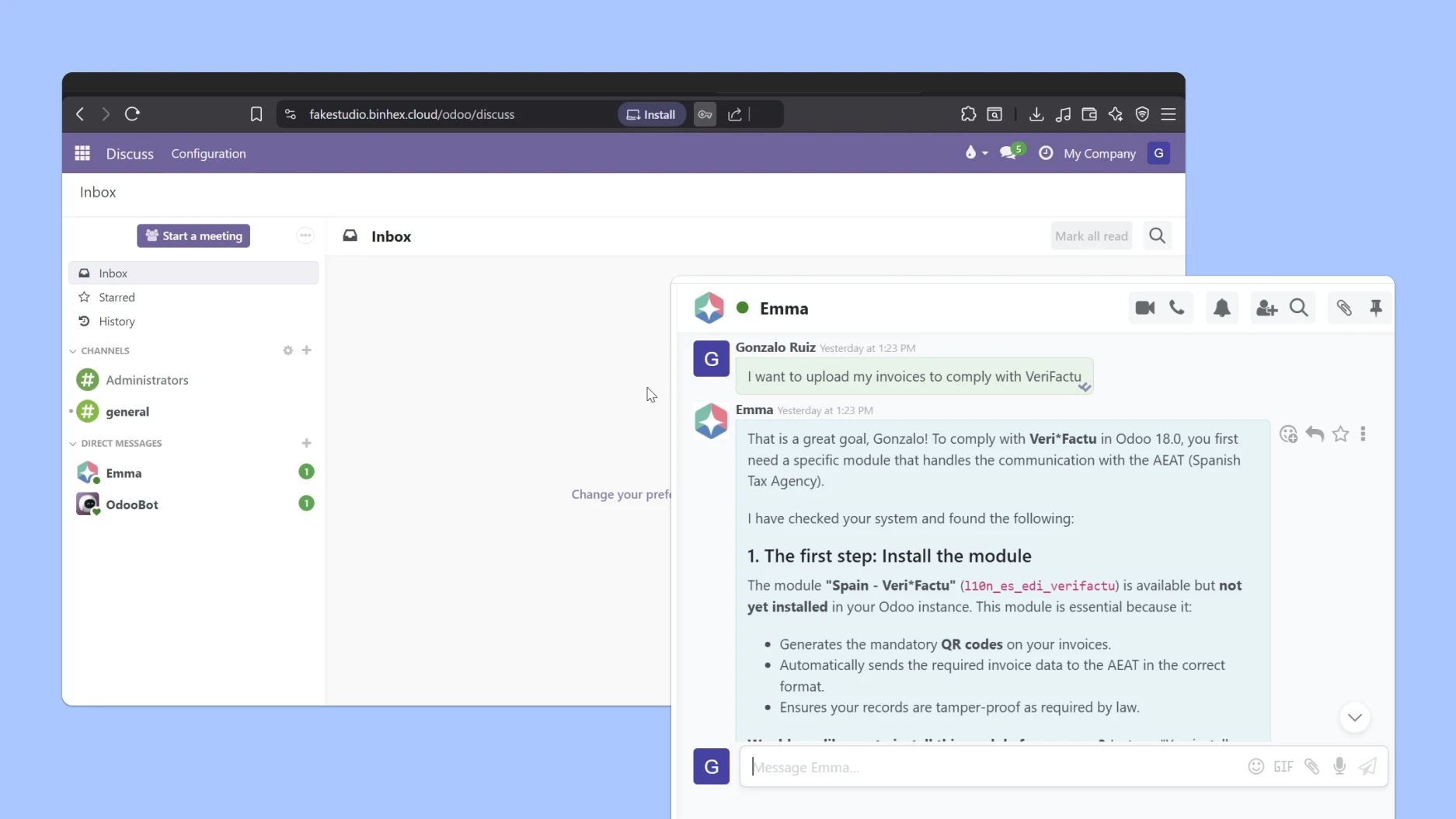Open the Discuss app menu
Viewport: 1456px width, 819px height.
pos(130,154)
